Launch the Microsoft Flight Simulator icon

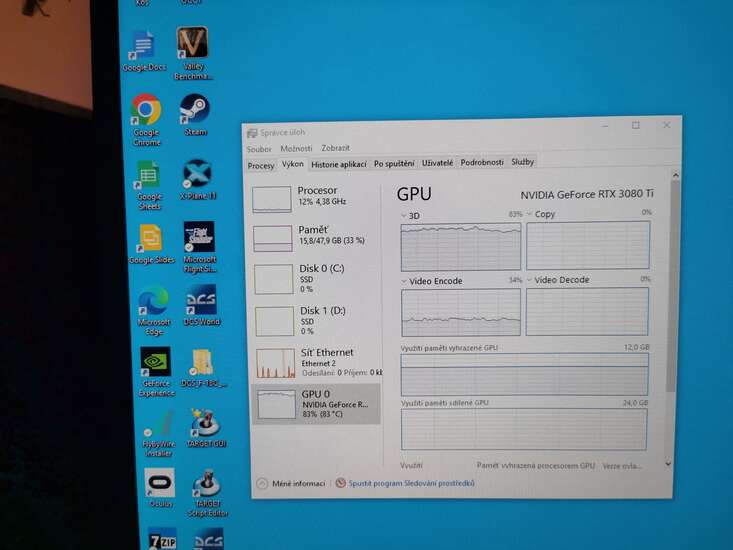tap(200, 247)
